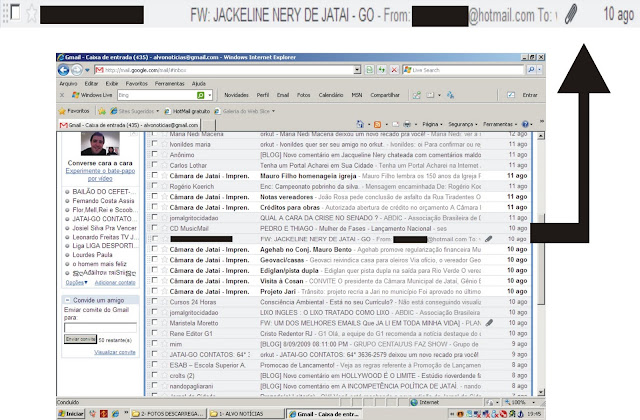Tick checkbox for Carlos Lothar email
The width and height of the screenshot is (640, 420).
click(x=154, y=165)
